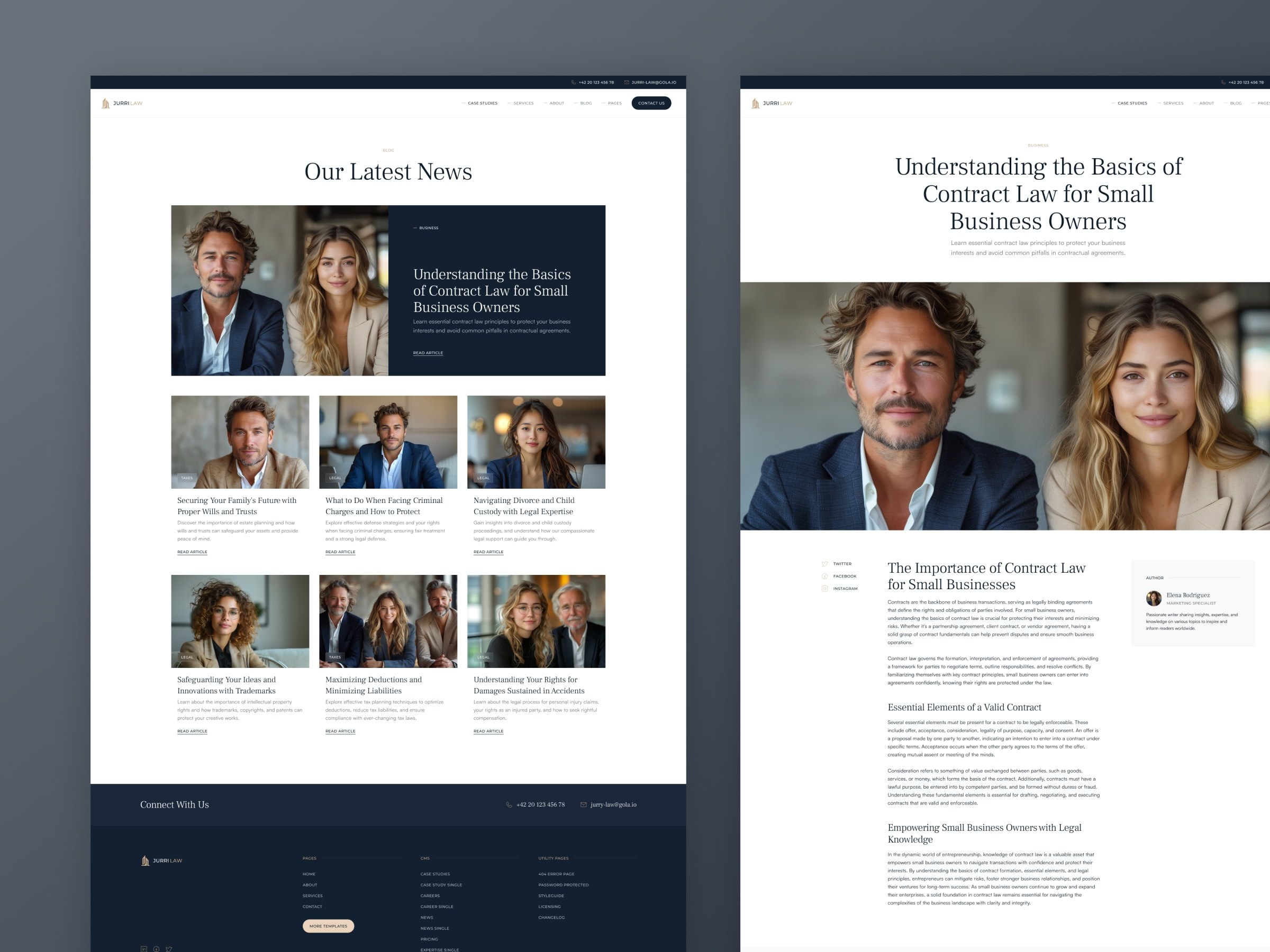Click the CONTACT US button

point(651,103)
